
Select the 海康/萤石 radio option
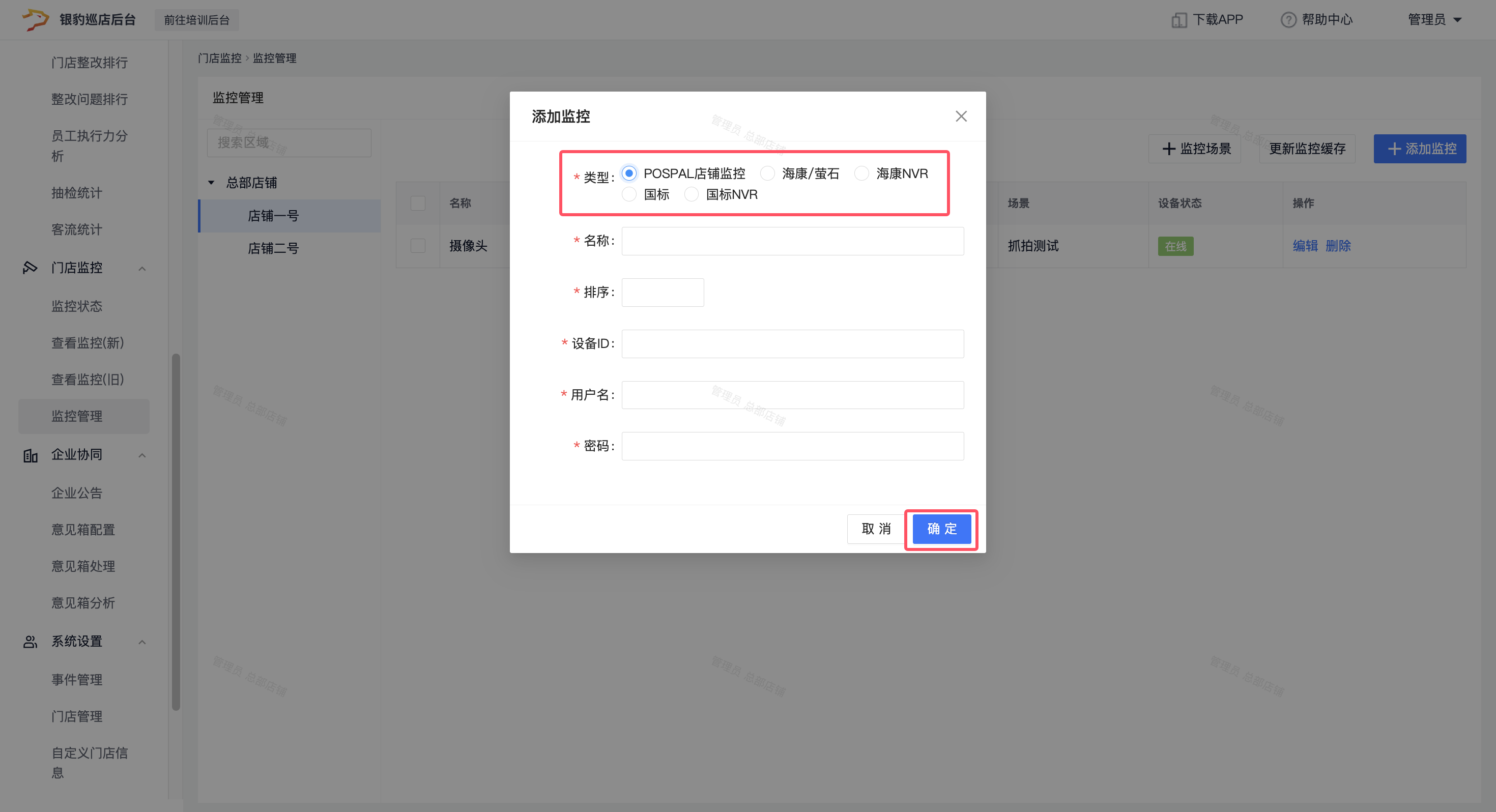767,173
